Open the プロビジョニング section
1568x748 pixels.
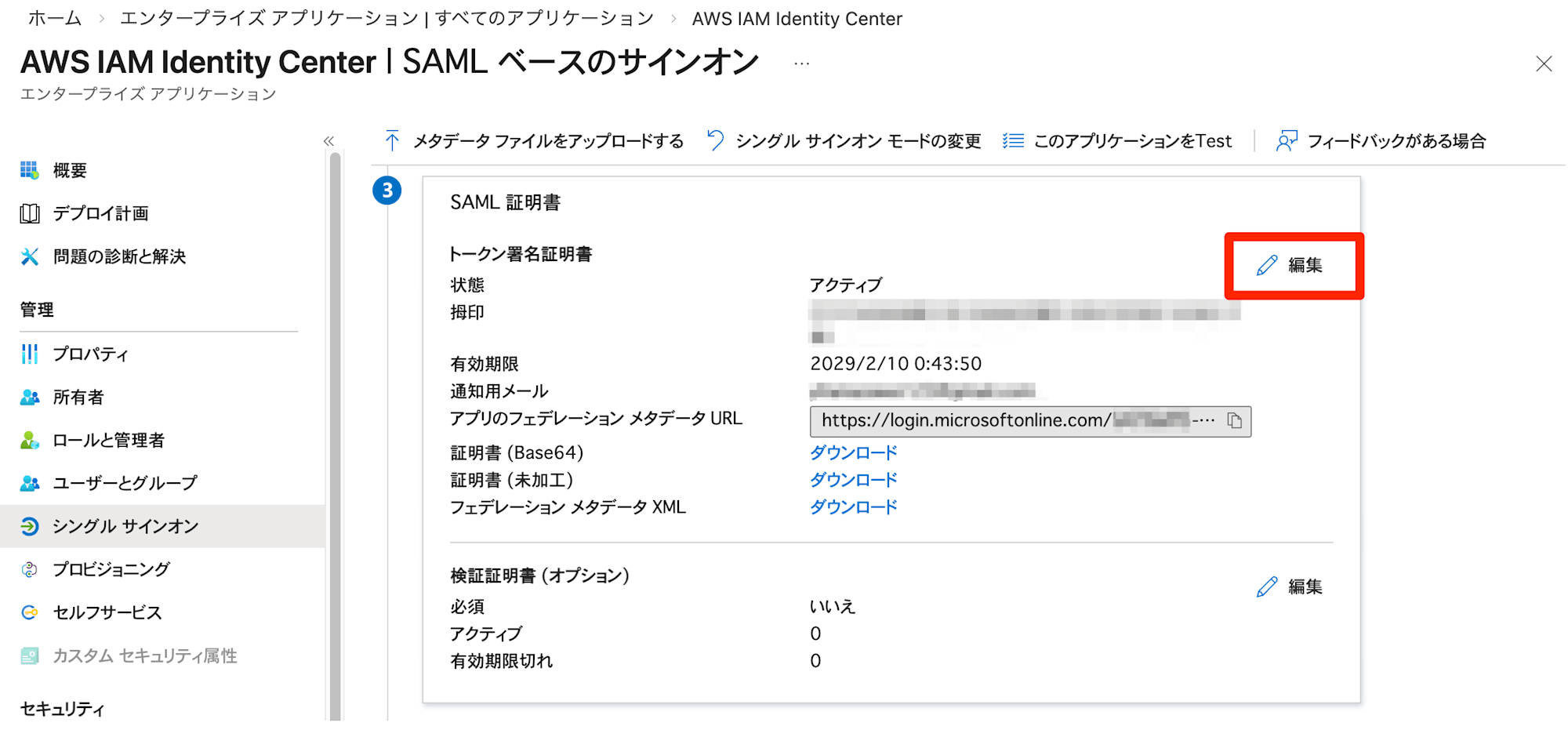109,569
